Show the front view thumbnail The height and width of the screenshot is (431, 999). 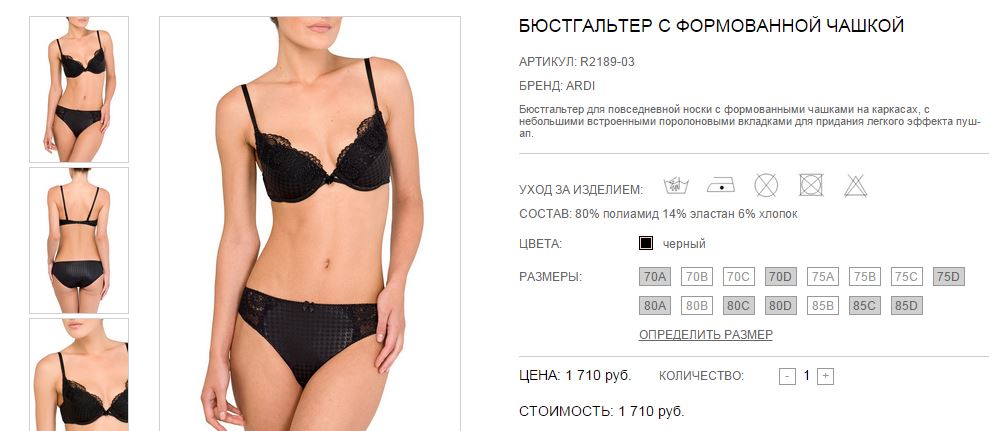click(x=79, y=89)
